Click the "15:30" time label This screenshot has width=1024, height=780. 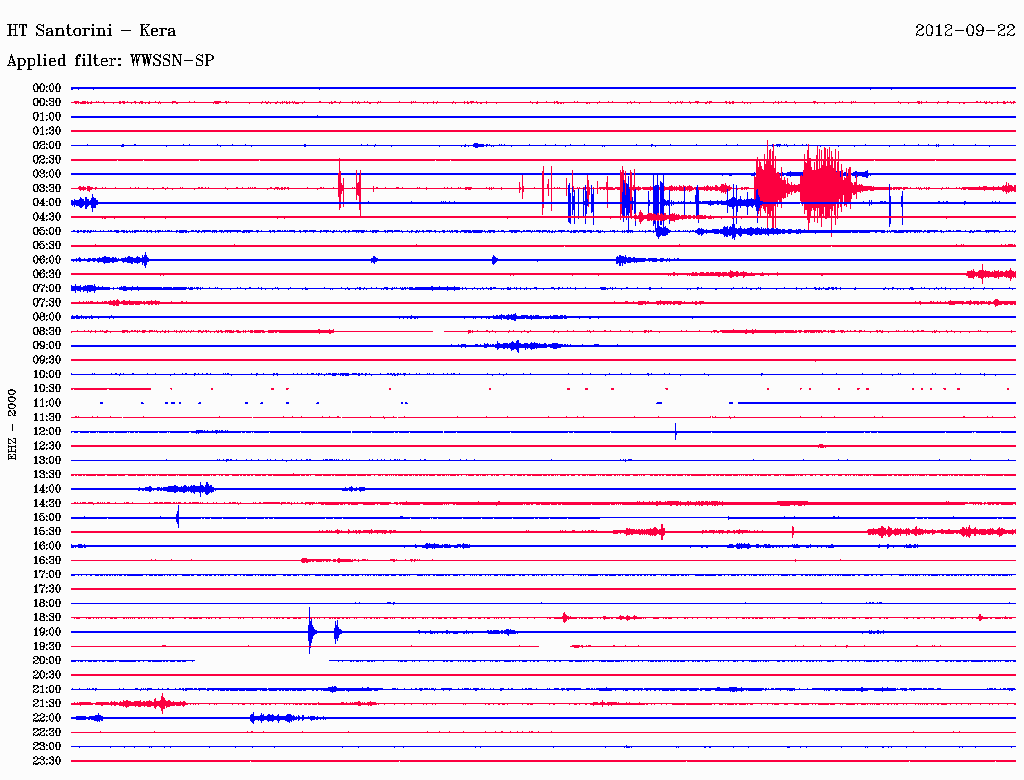(x=47, y=532)
